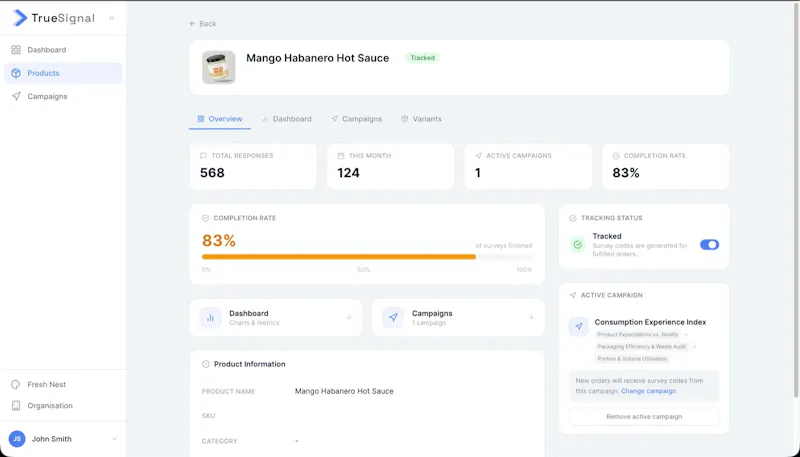The height and width of the screenshot is (457, 800).
Task: Switch to the Overview tab
Action: click(219, 119)
